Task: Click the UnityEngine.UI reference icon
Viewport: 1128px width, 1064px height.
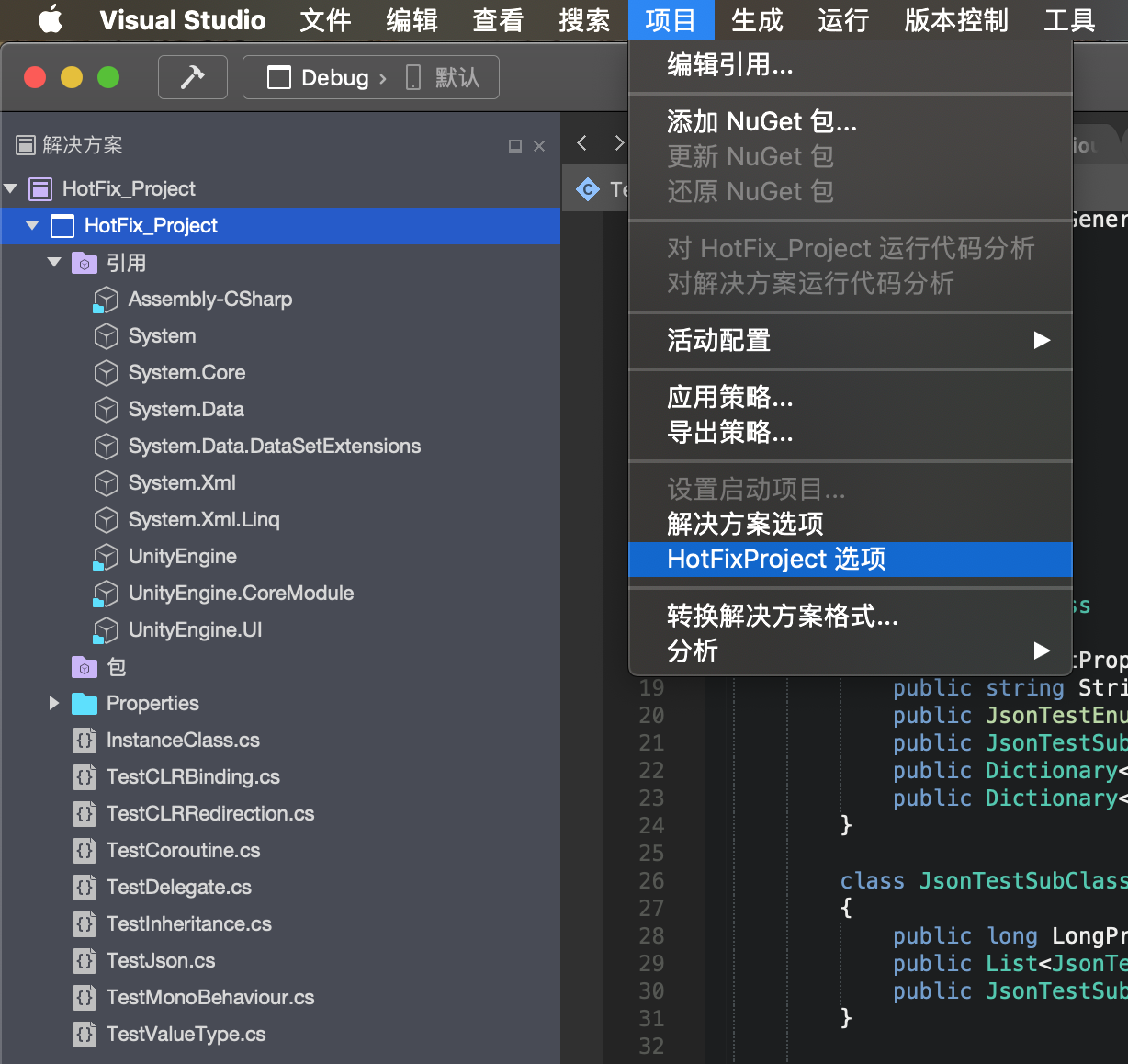Action: (107, 630)
